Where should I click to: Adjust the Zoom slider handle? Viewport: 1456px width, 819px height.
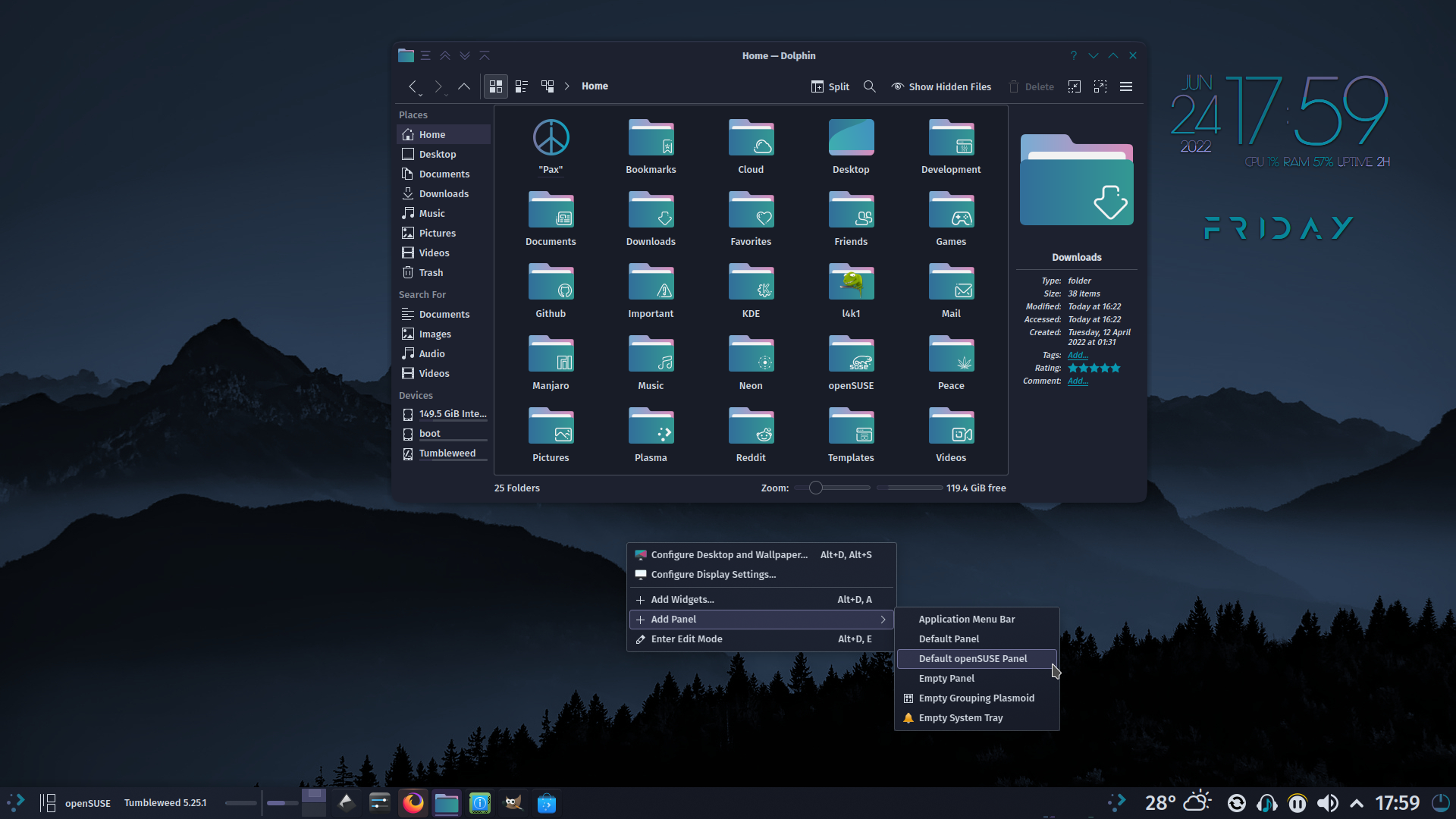coord(816,488)
